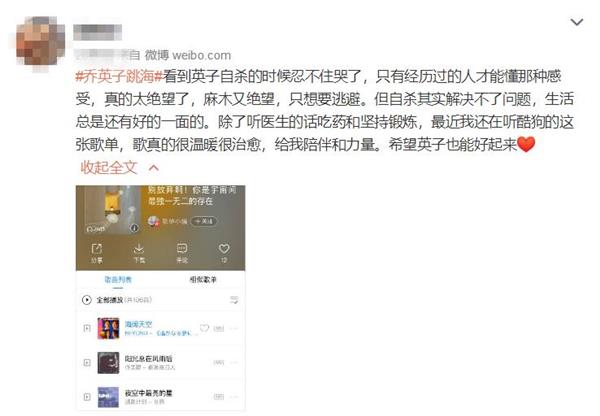Open the multi-select icon beside 全部播放
Viewport: 600px width, 416px height.
(234, 300)
